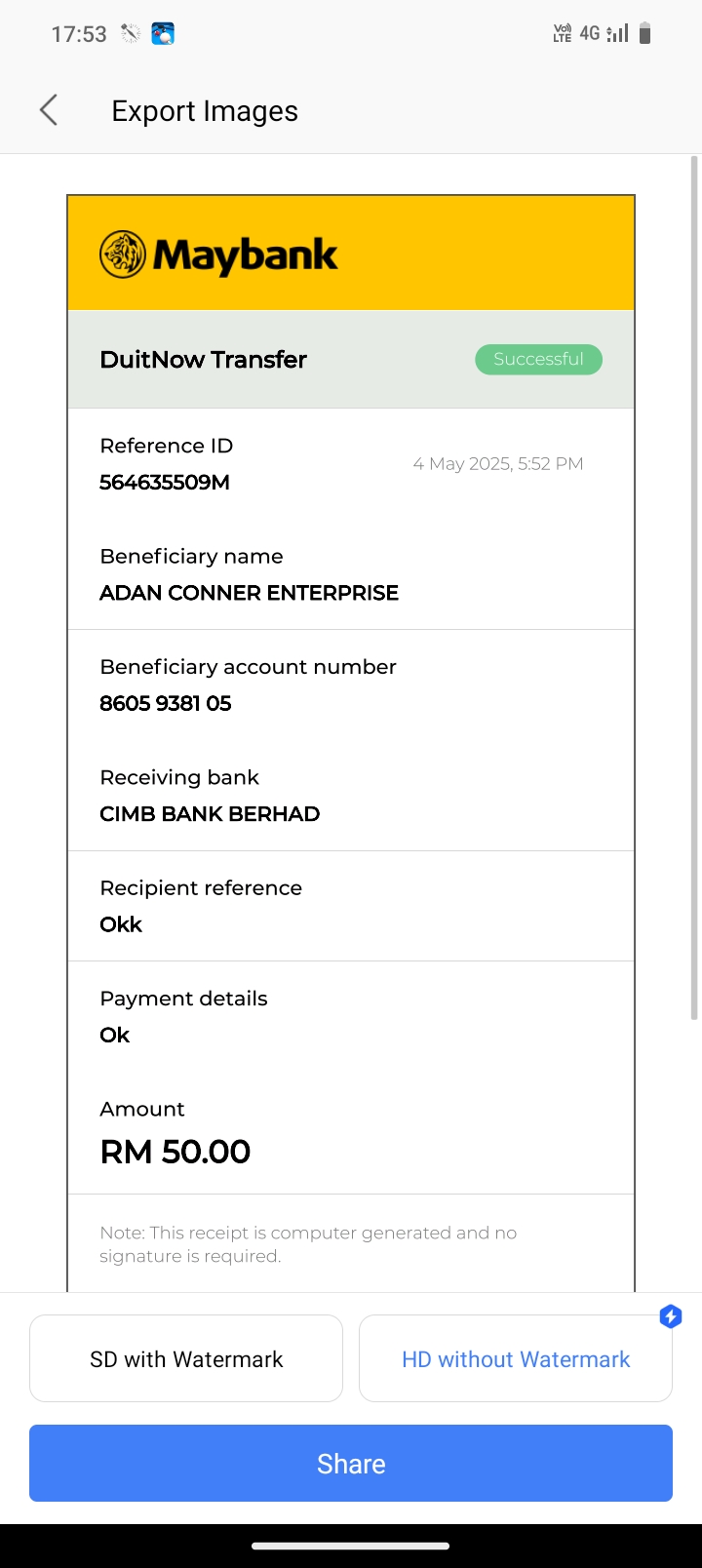Viewport: 702px width, 1568px height.
Task: Tap the battery icon in status bar
Action: (x=644, y=34)
